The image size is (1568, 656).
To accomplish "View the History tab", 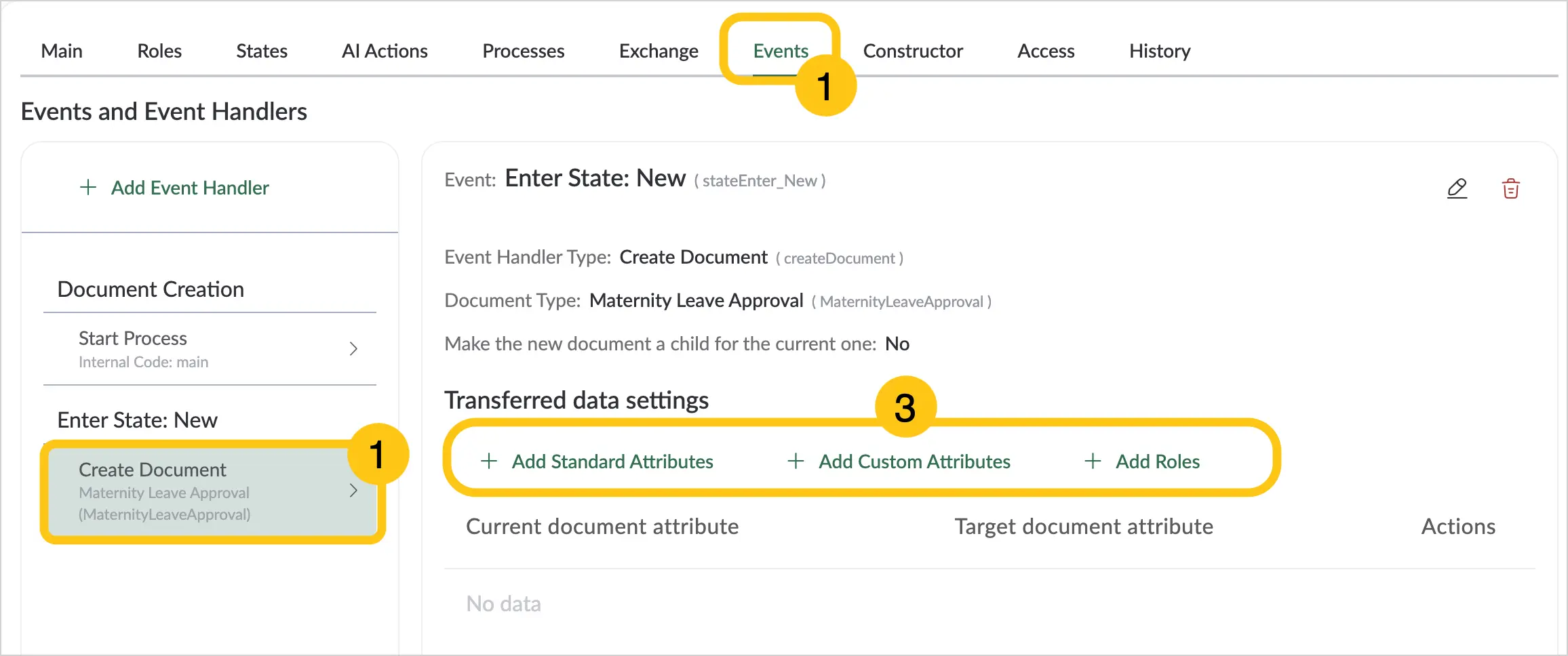I will click(1160, 51).
